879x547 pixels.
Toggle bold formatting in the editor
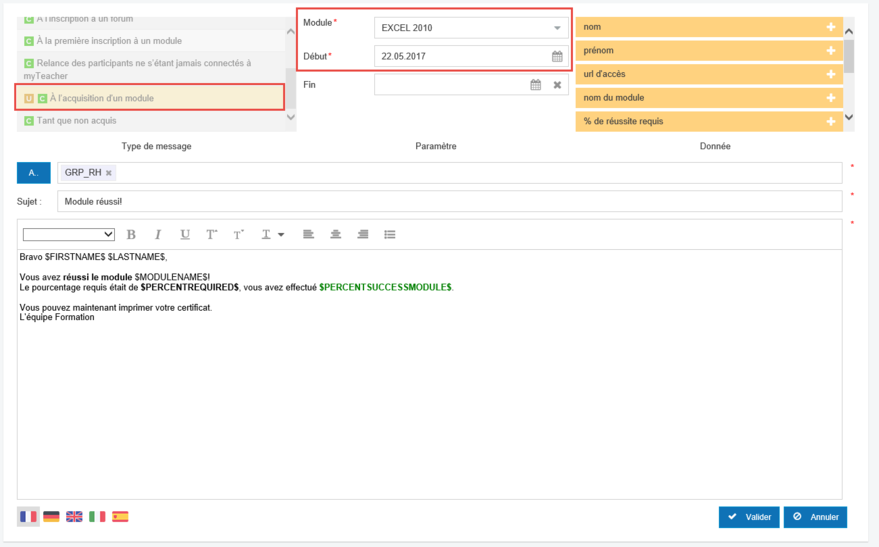[x=131, y=234]
